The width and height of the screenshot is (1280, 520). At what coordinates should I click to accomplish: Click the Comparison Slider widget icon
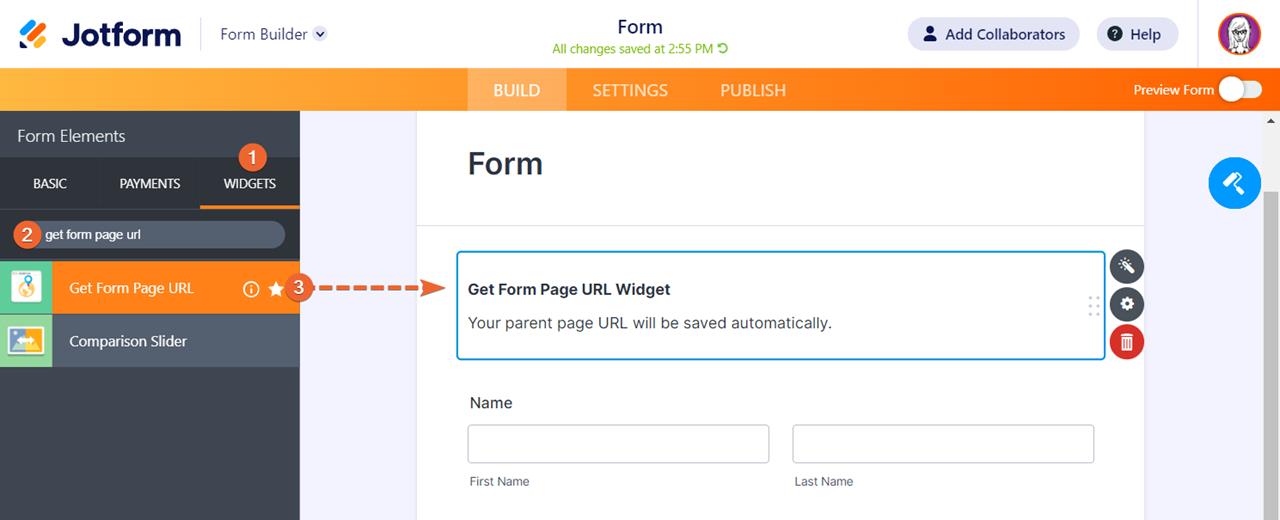click(x=26, y=341)
